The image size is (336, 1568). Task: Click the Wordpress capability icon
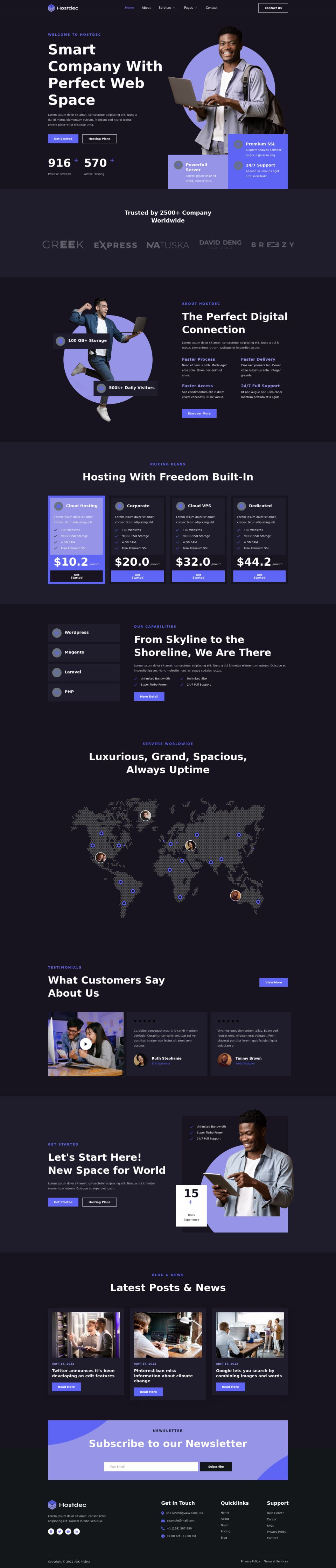tap(57, 633)
